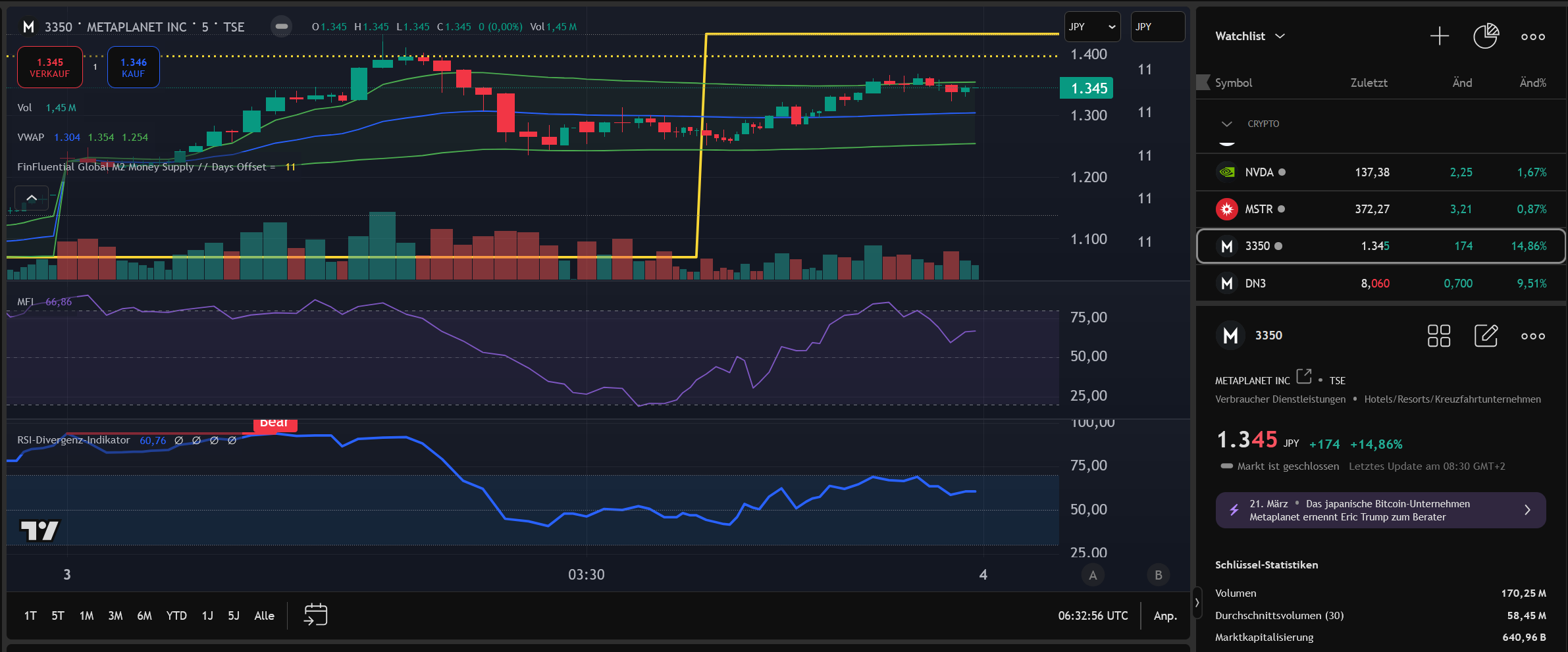Toggle the Anp. adjusted data button
The image size is (1568, 652).
1165,616
